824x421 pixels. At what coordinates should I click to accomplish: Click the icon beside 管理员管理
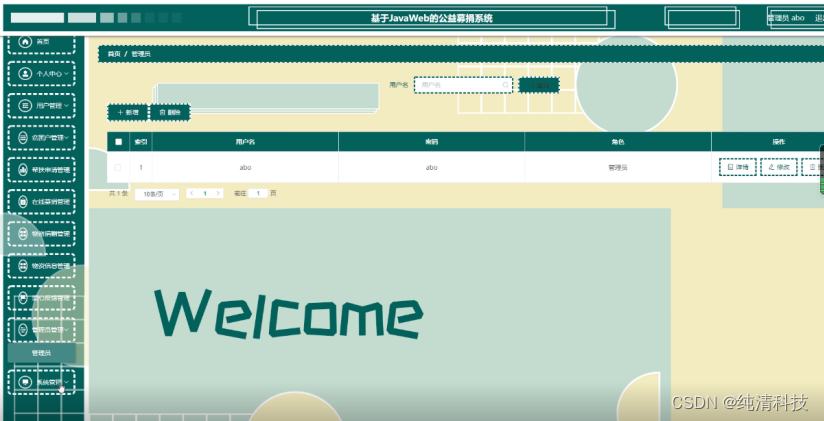(23, 330)
